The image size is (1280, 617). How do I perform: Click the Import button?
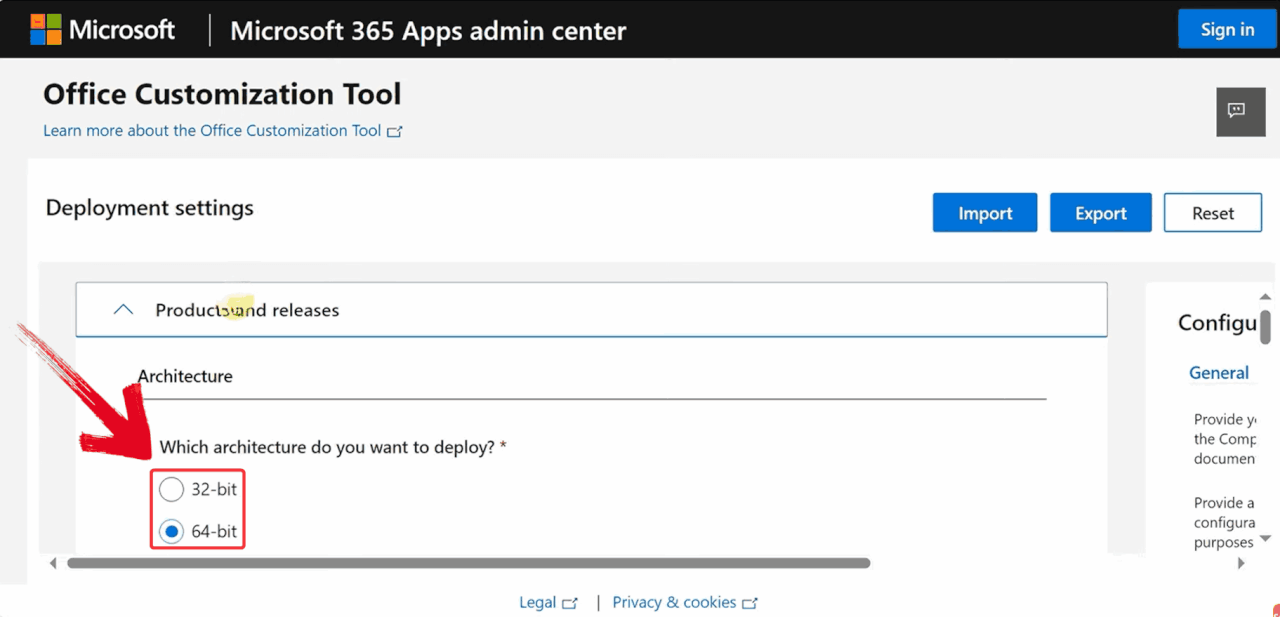tap(985, 213)
